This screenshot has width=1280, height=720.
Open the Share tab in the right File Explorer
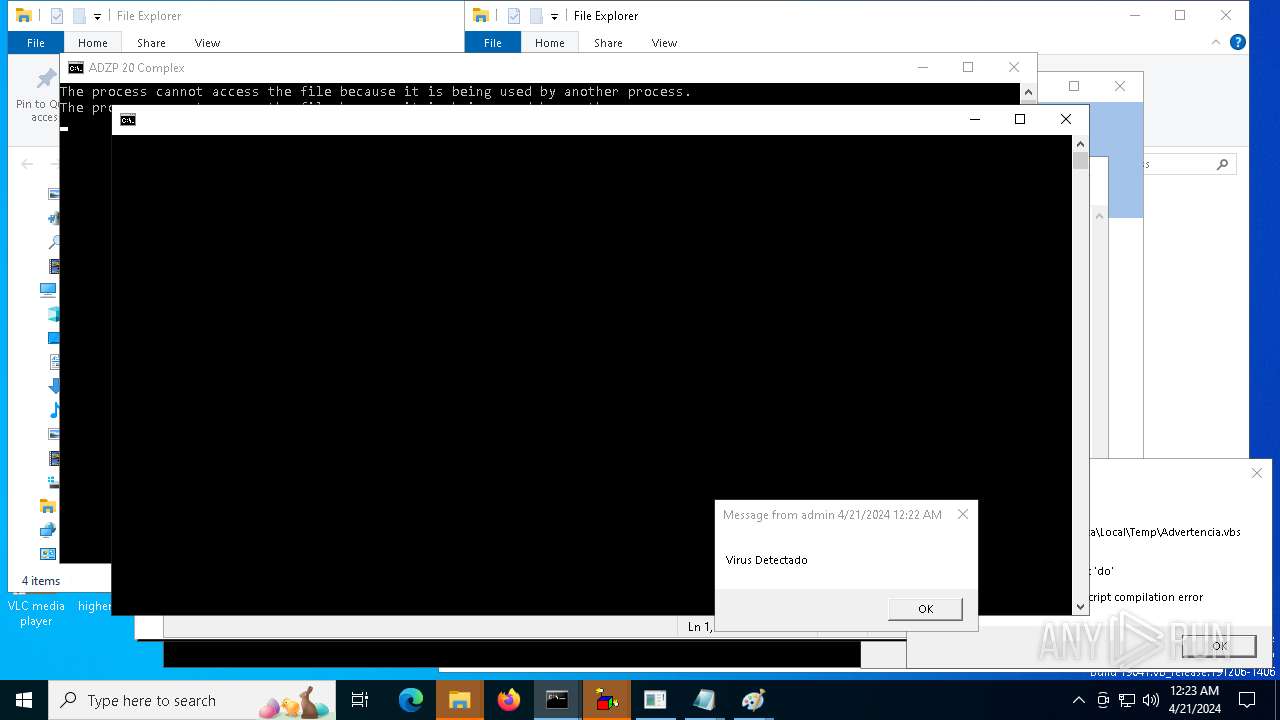pos(608,43)
